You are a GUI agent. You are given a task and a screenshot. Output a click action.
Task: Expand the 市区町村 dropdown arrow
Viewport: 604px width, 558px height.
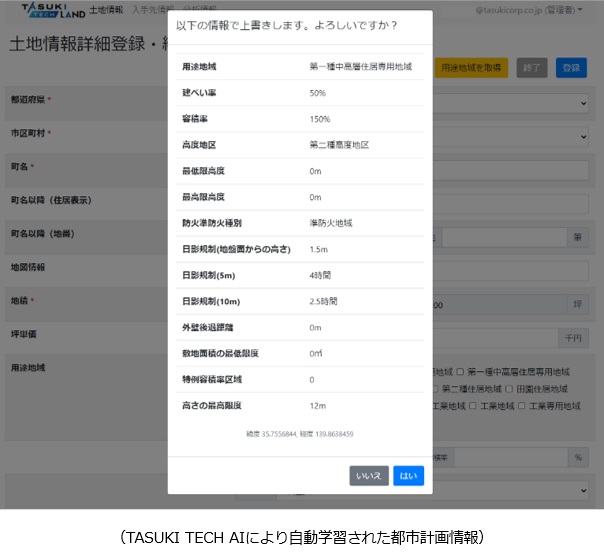583,137
